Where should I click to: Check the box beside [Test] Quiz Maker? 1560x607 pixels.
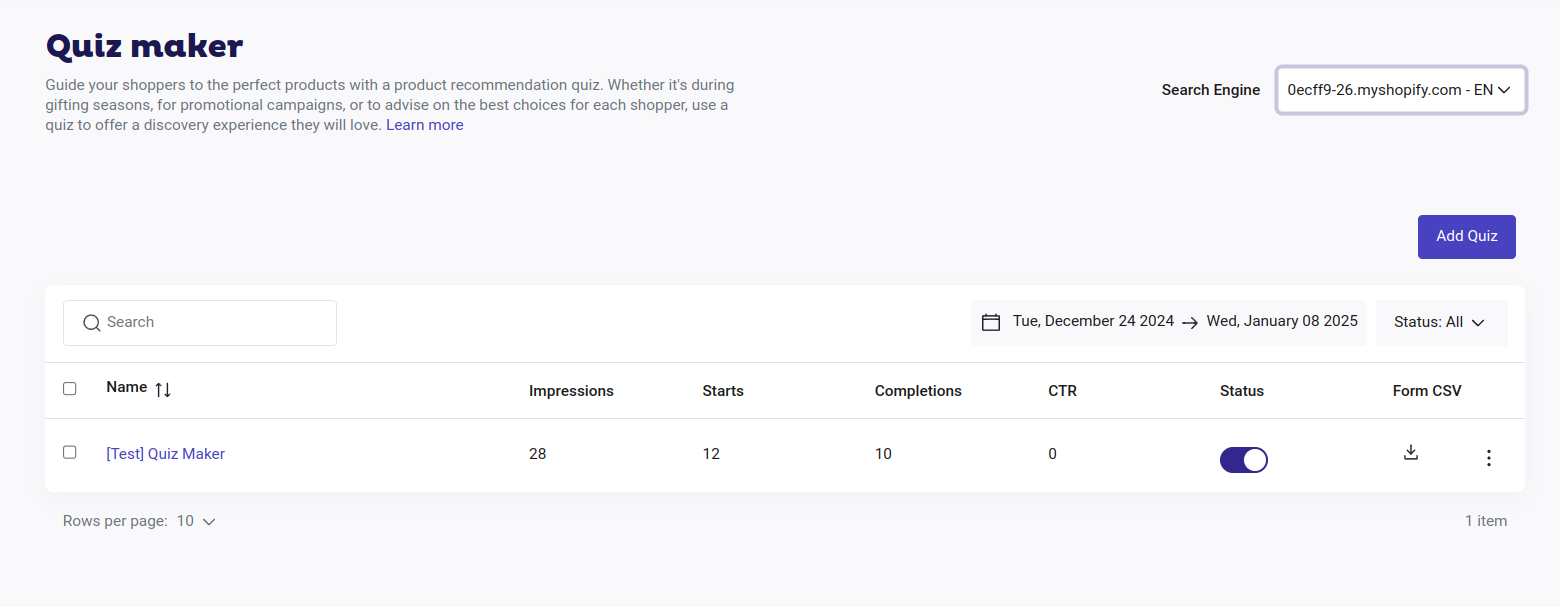[x=70, y=452]
